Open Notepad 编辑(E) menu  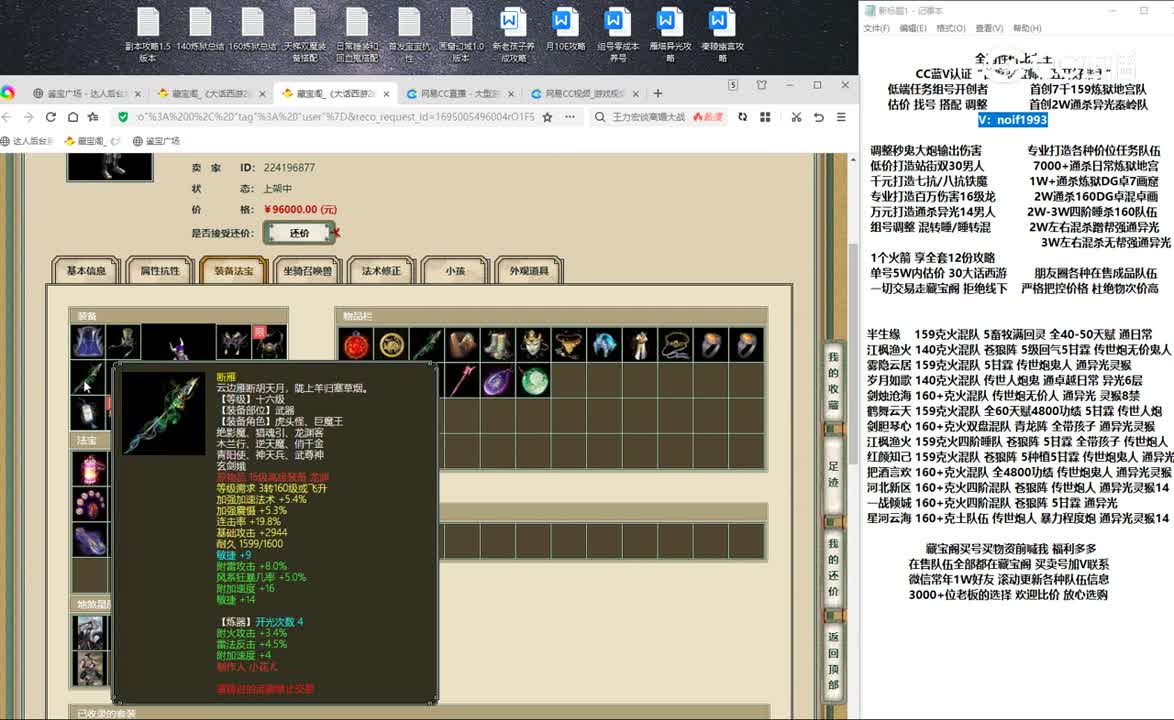(x=913, y=28)
